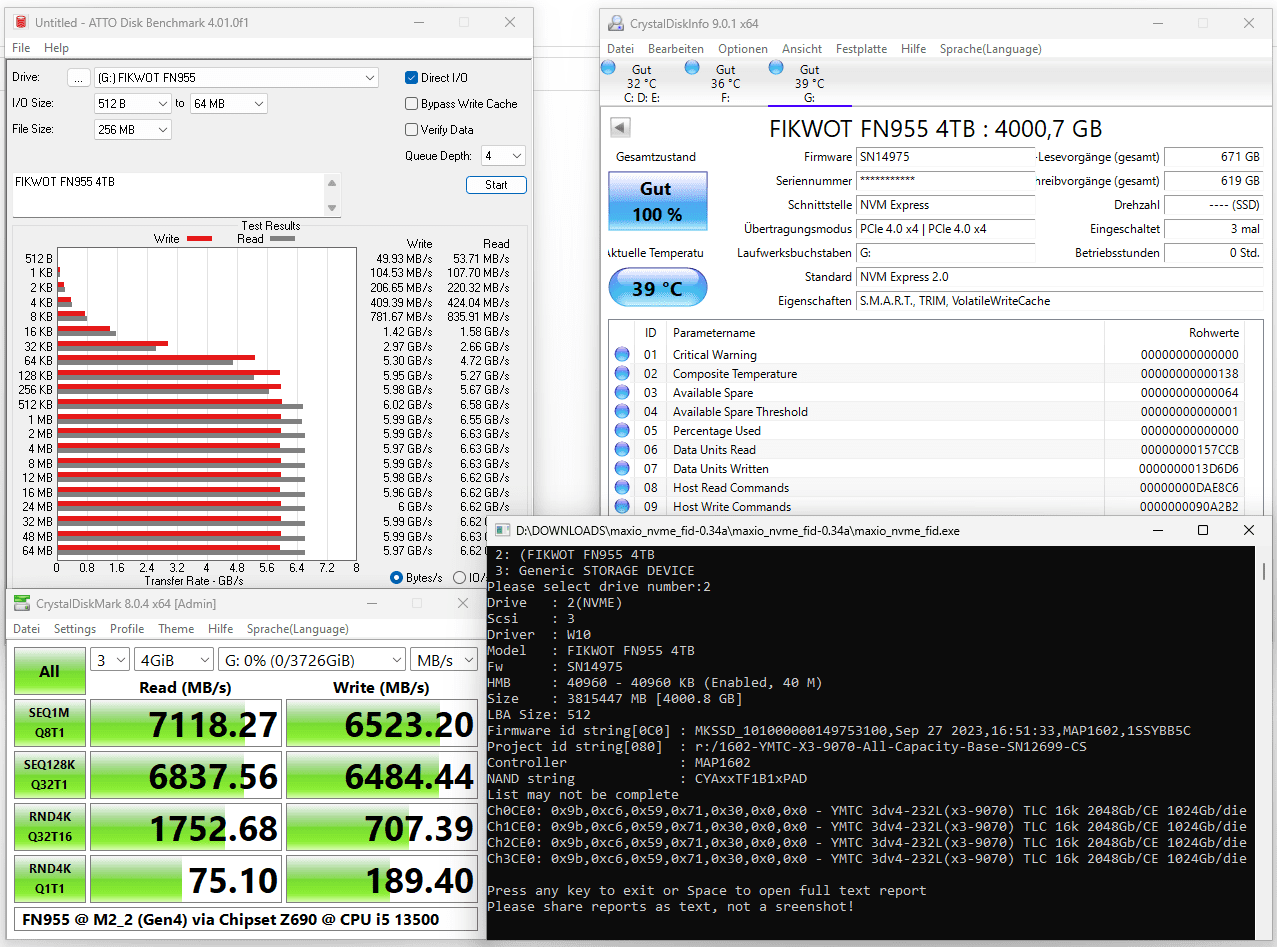Click the Available Spare status orb
The width and height of the screenshot is (1277, 947).
[622, 392]
